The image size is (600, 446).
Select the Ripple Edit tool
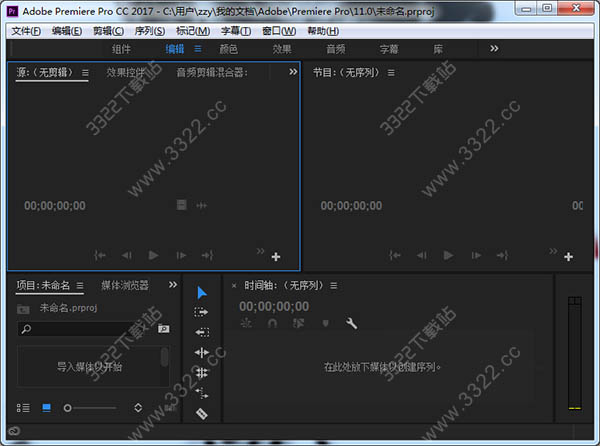[x=202, y=352]
